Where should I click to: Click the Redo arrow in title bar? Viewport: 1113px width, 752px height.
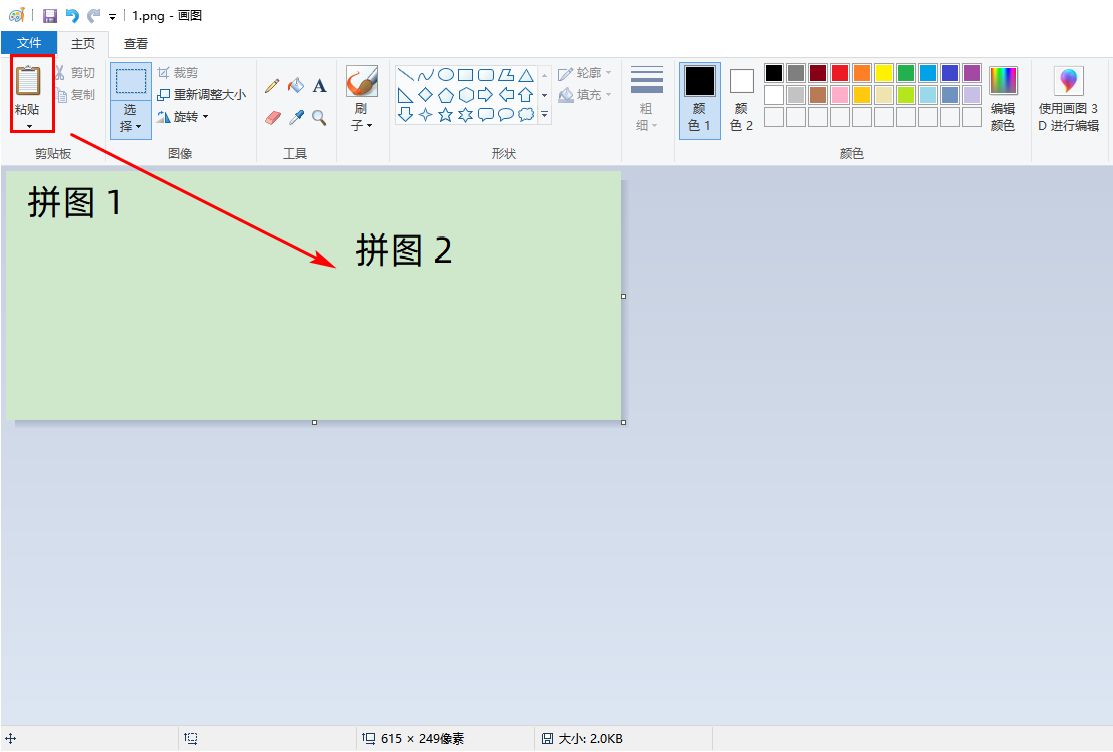(93, 15)
